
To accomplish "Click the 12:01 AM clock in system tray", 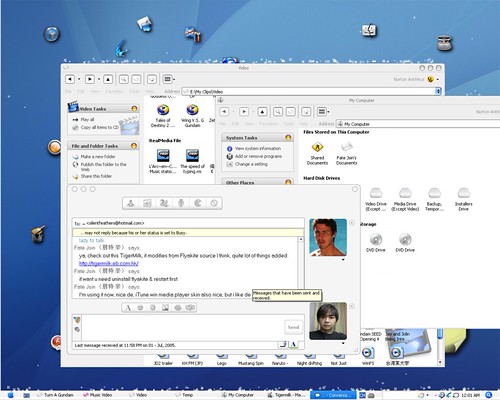I will click(470, 395).
